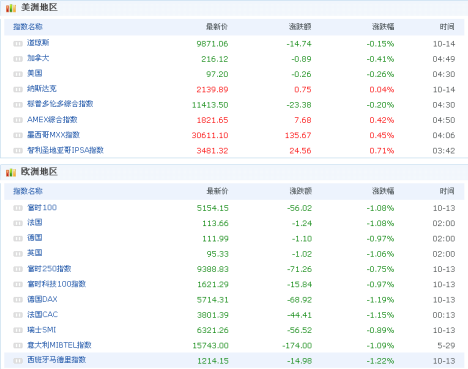Open the 西班牙马德里指数 link

57,360
